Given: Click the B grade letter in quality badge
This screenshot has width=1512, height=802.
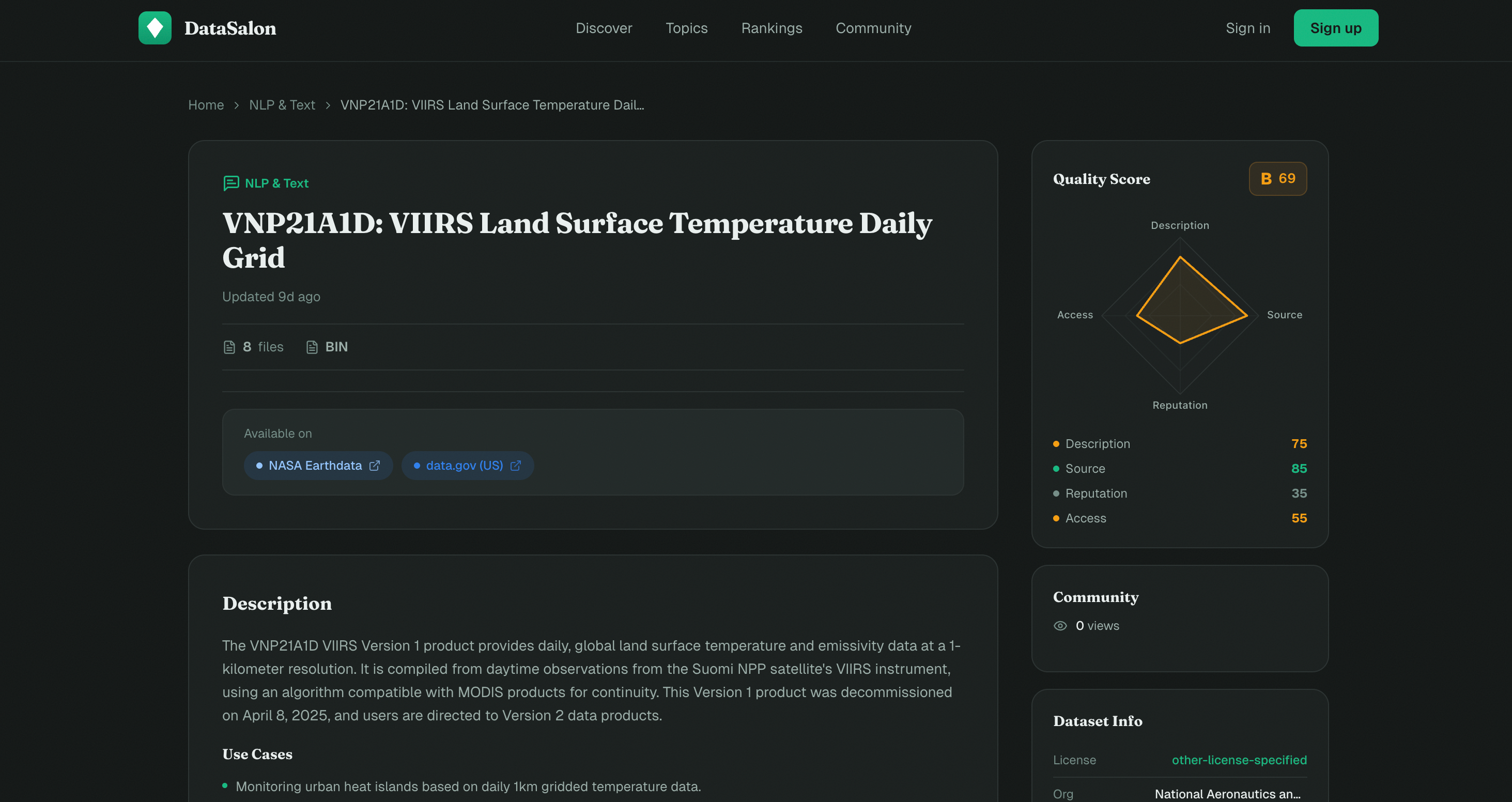Looking at the screenshot, I should pyautogui.click(x=1266, y=178).
